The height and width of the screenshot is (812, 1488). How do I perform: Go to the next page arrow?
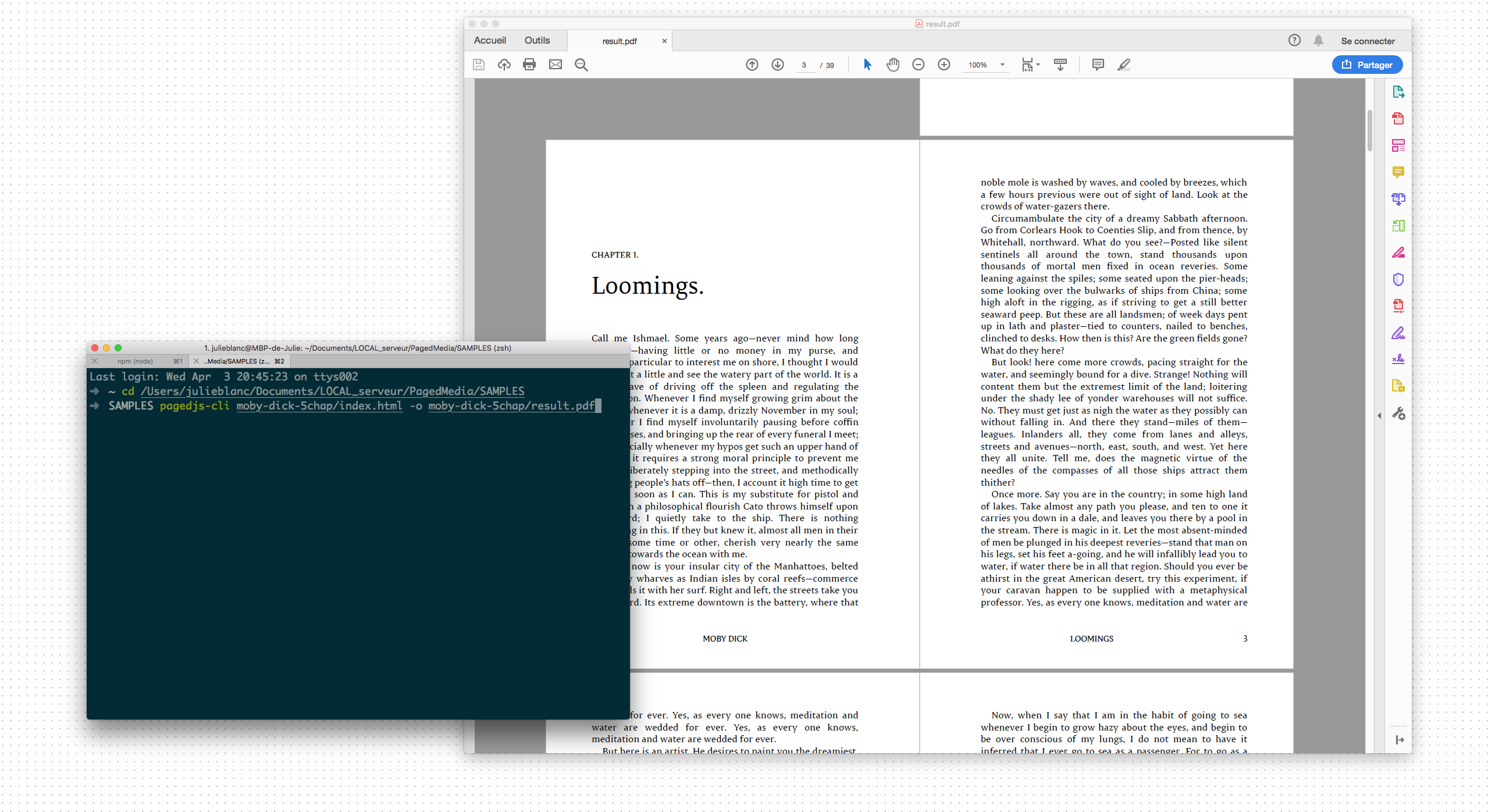[777, 65]
